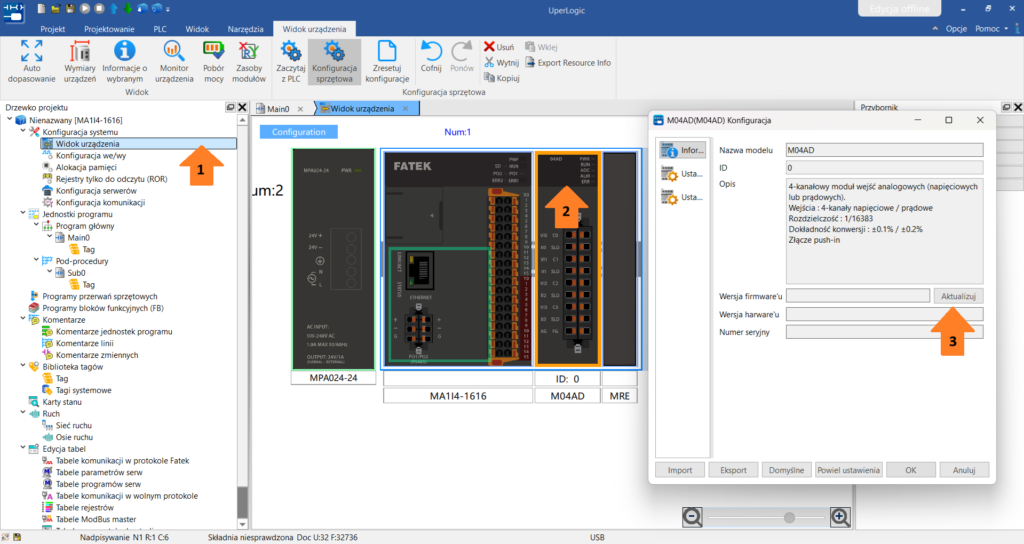Switch to Main0 document tab
The width and height of the screenshot is (1024, 544).
pos(278,109)
